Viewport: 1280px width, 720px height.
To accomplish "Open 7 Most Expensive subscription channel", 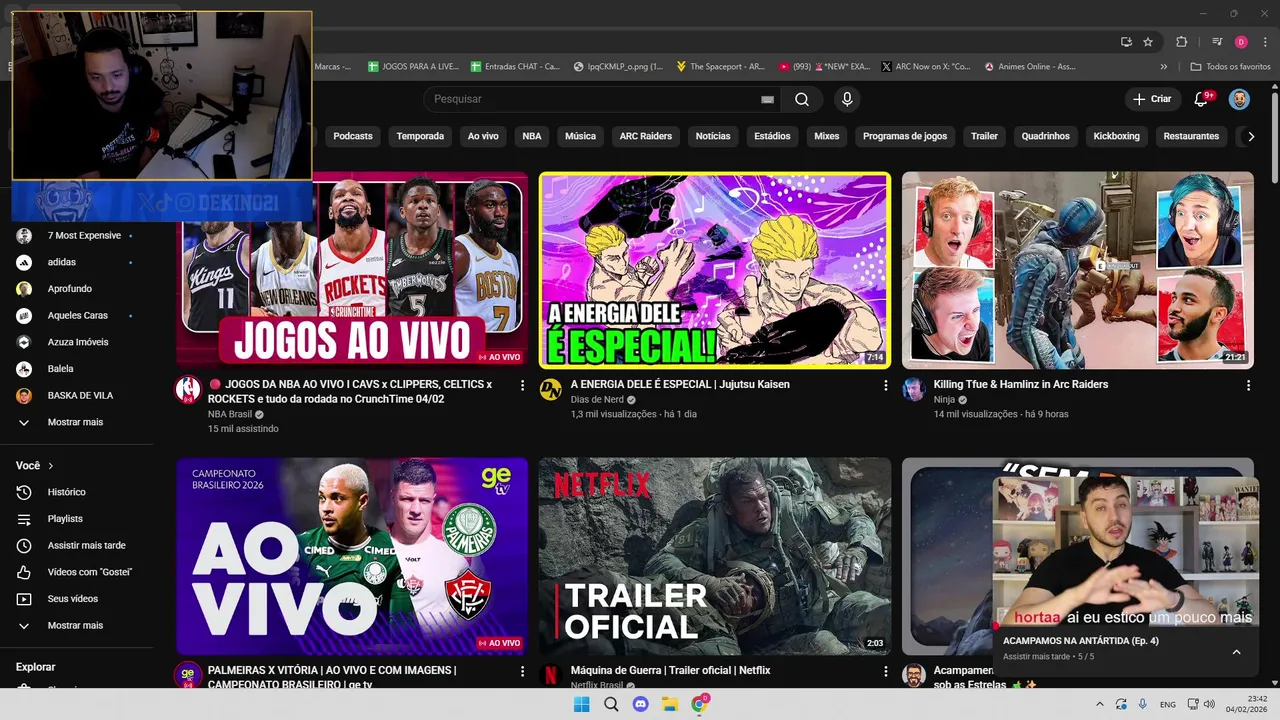I will [x=76, y=236].
